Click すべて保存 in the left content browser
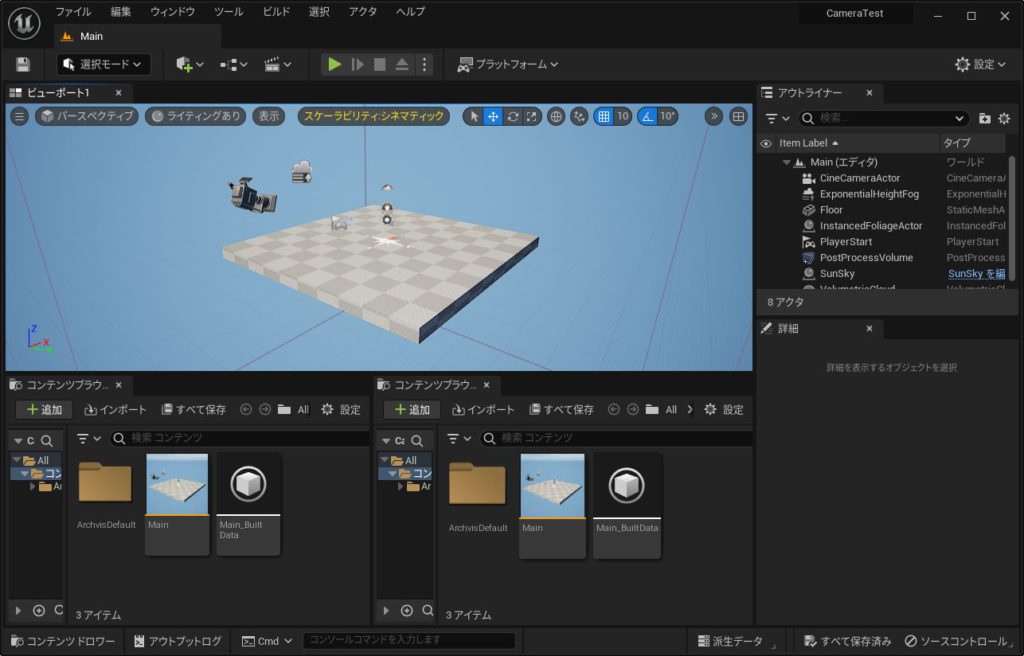1024x656 pixels. click(193, 410)
